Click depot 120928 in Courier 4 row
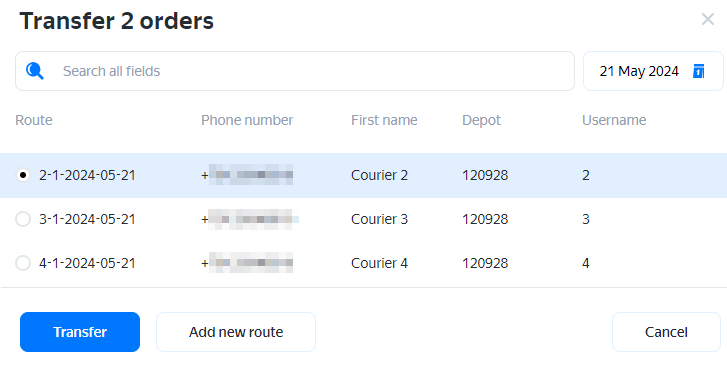The height and width of the screenshot is (381, 727). tap(485, 263)
